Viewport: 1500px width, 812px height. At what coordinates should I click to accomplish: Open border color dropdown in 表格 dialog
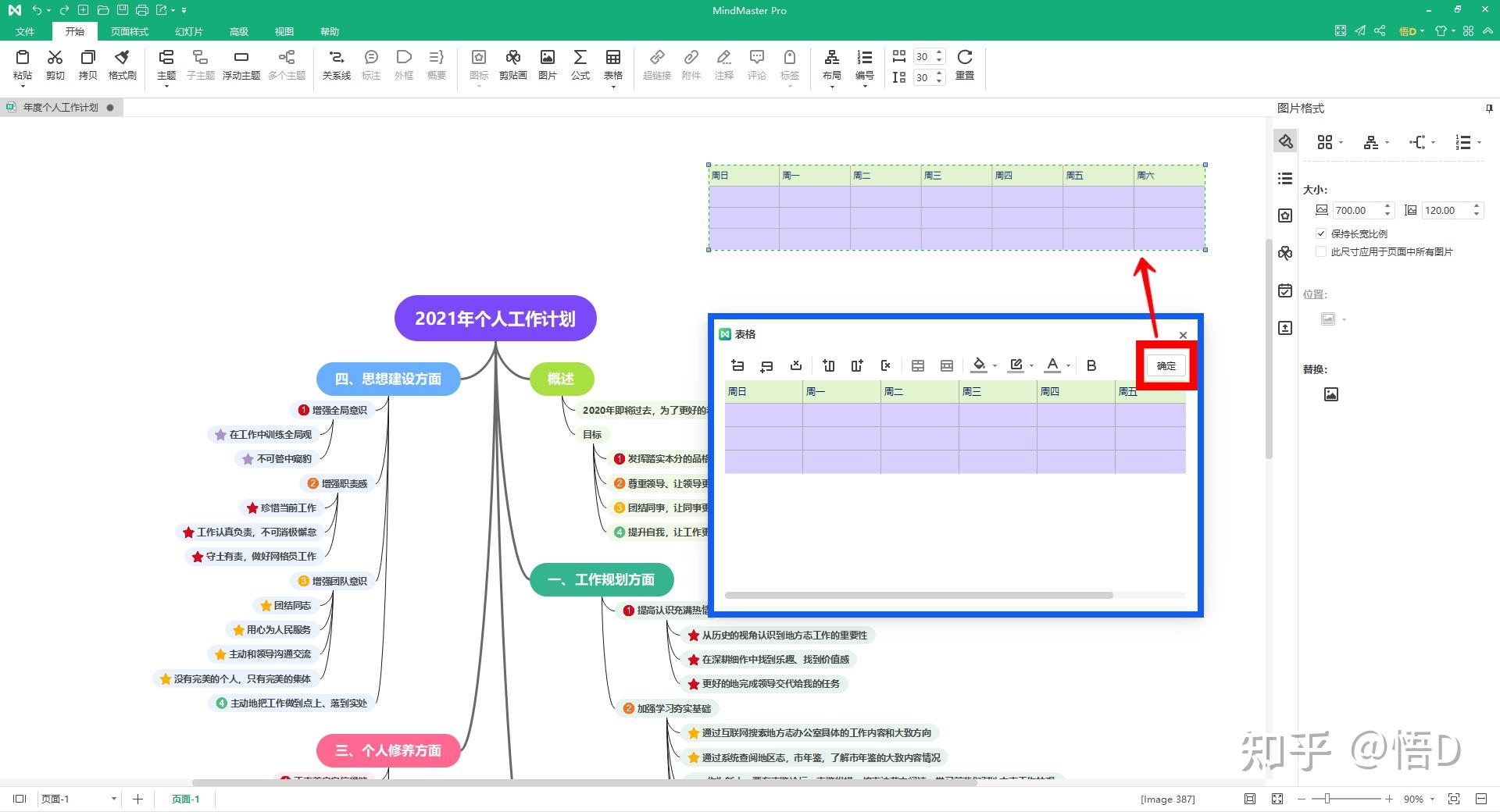(1031, 365)
